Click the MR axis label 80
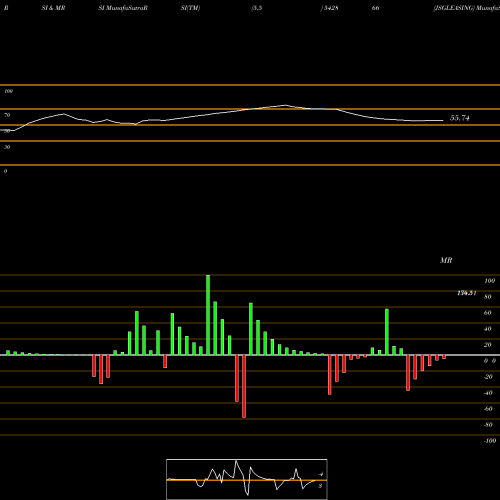The height and width of the screenshot is (500, 500). (x=488, y=297)
